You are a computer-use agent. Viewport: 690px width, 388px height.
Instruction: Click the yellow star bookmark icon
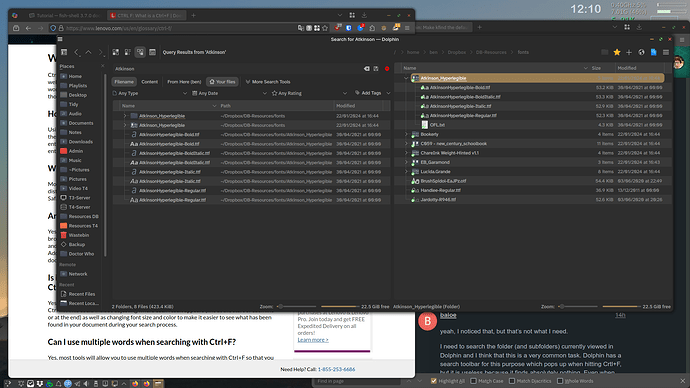[617, 52]
